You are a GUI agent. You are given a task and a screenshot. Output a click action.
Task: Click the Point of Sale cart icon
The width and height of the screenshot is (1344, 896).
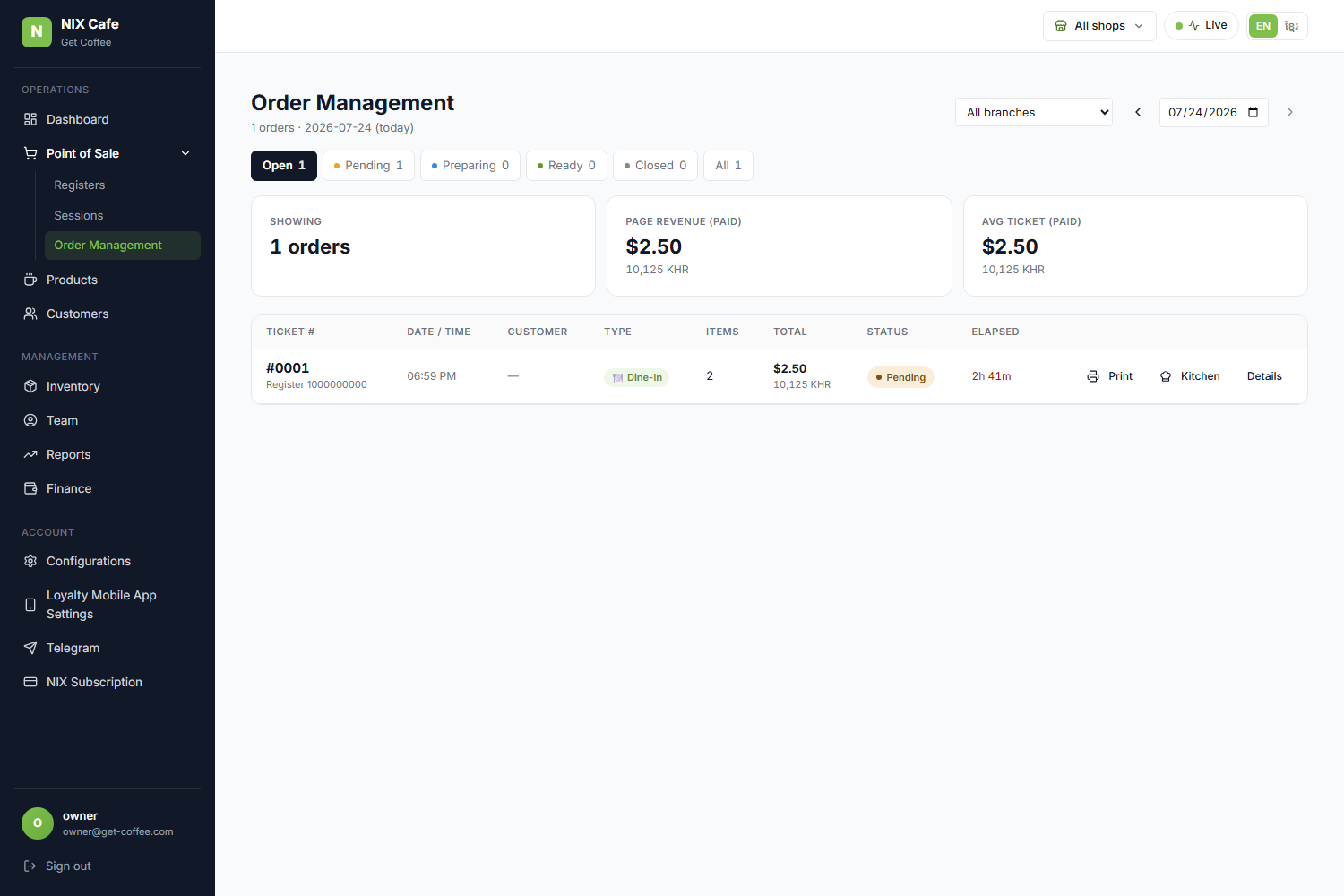30,153
